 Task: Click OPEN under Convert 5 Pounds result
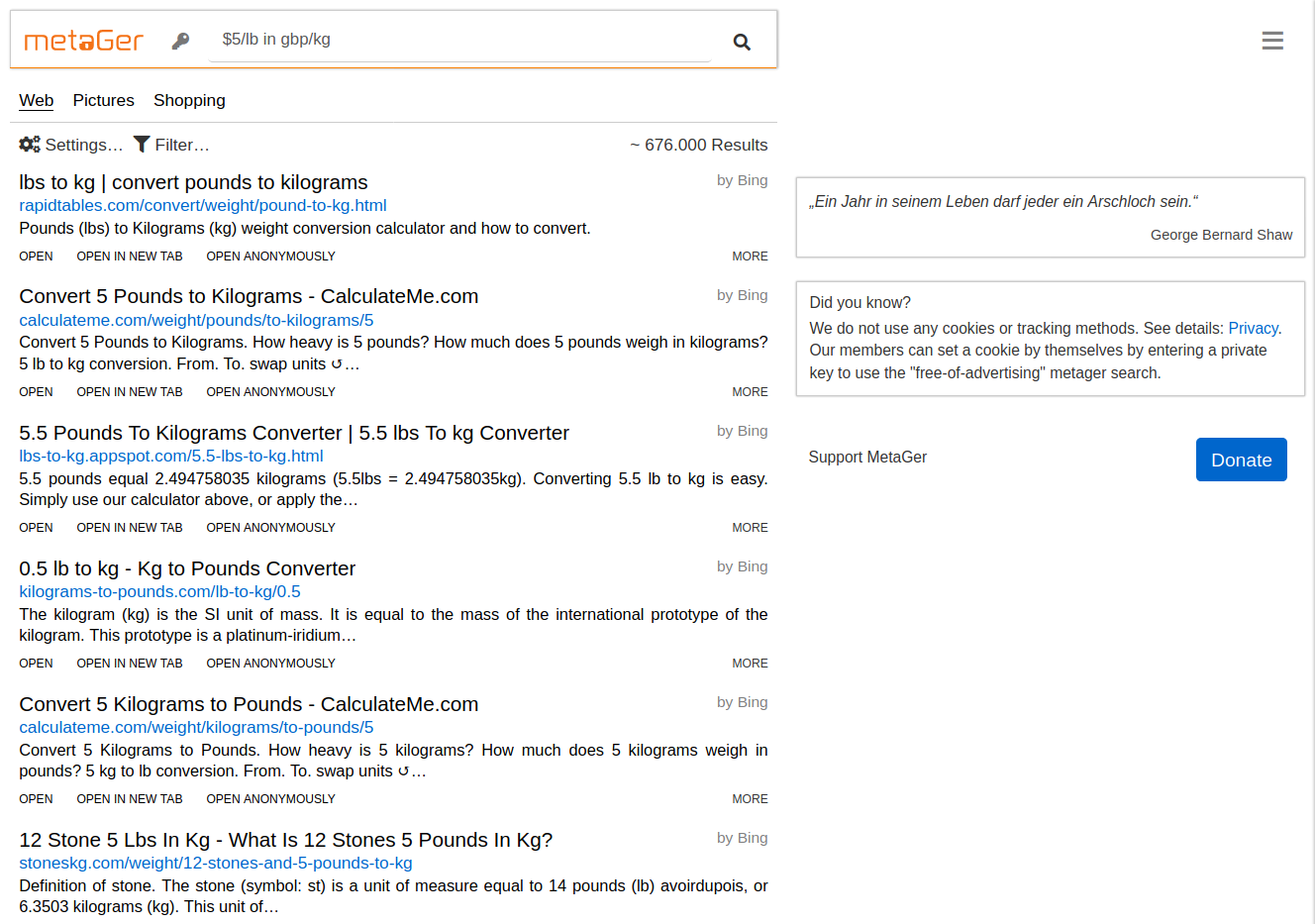(37, 392)
